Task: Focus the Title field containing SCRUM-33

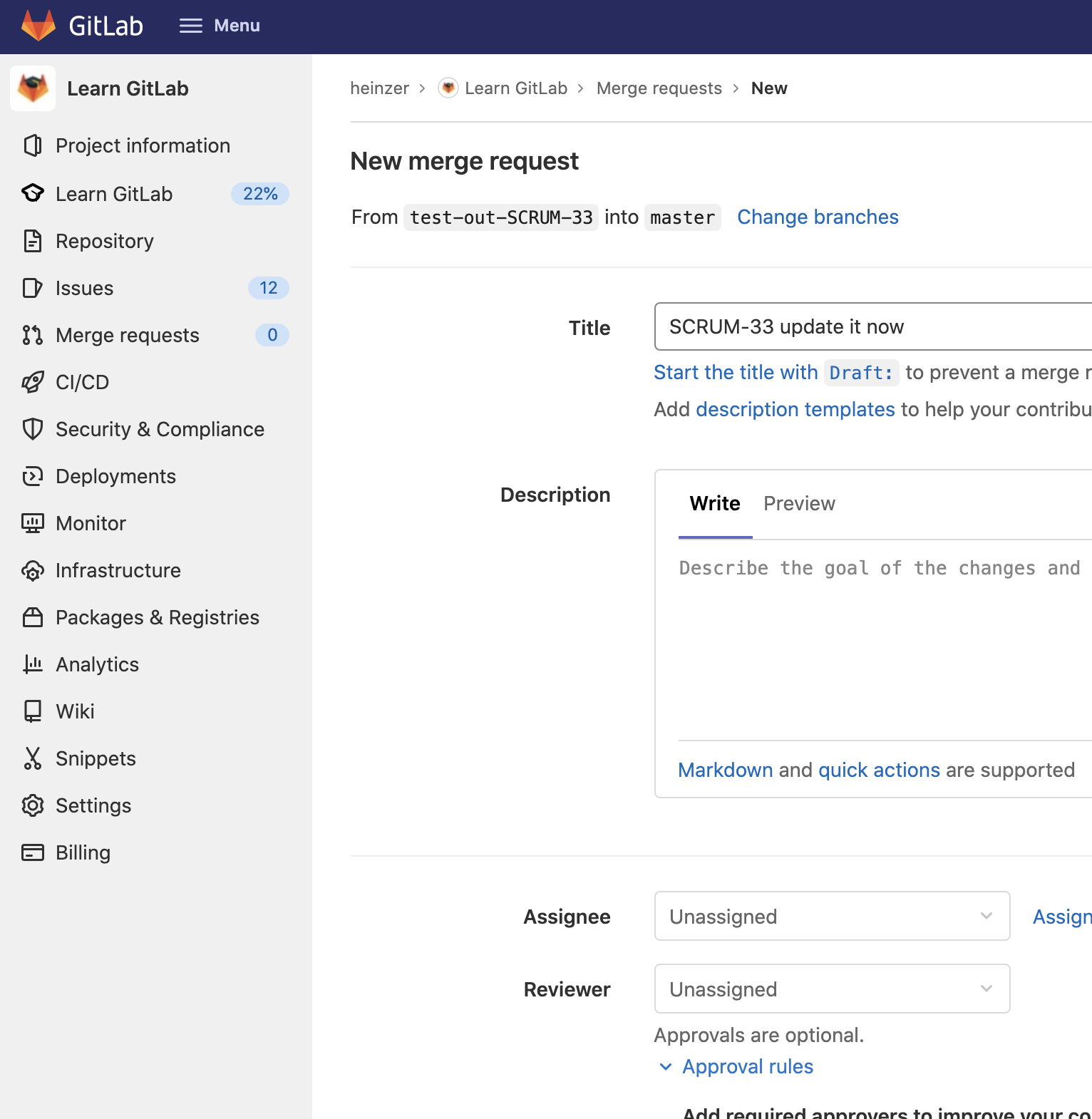Action: point(873,326)
